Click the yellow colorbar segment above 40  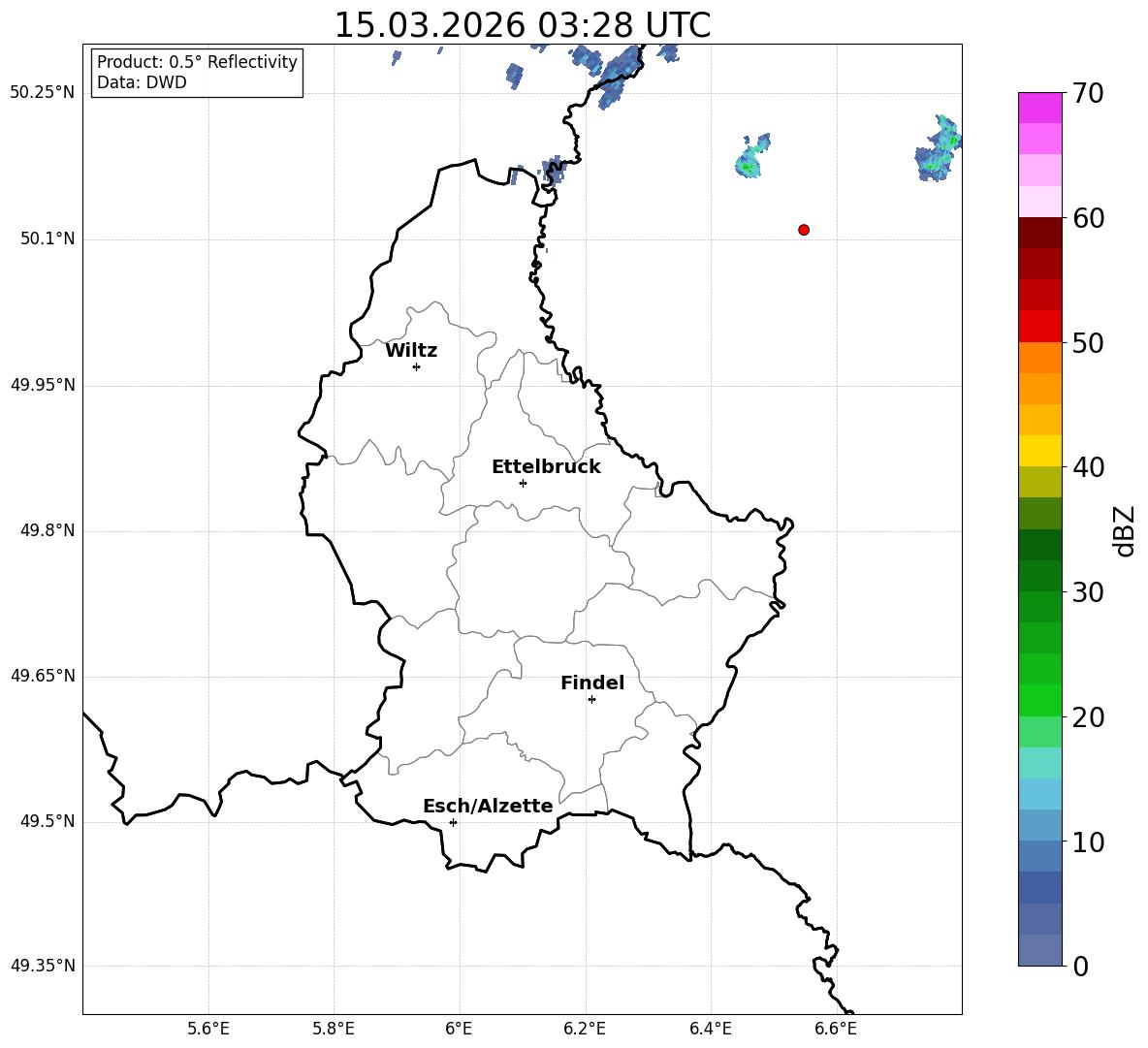tap(1039, 451)
